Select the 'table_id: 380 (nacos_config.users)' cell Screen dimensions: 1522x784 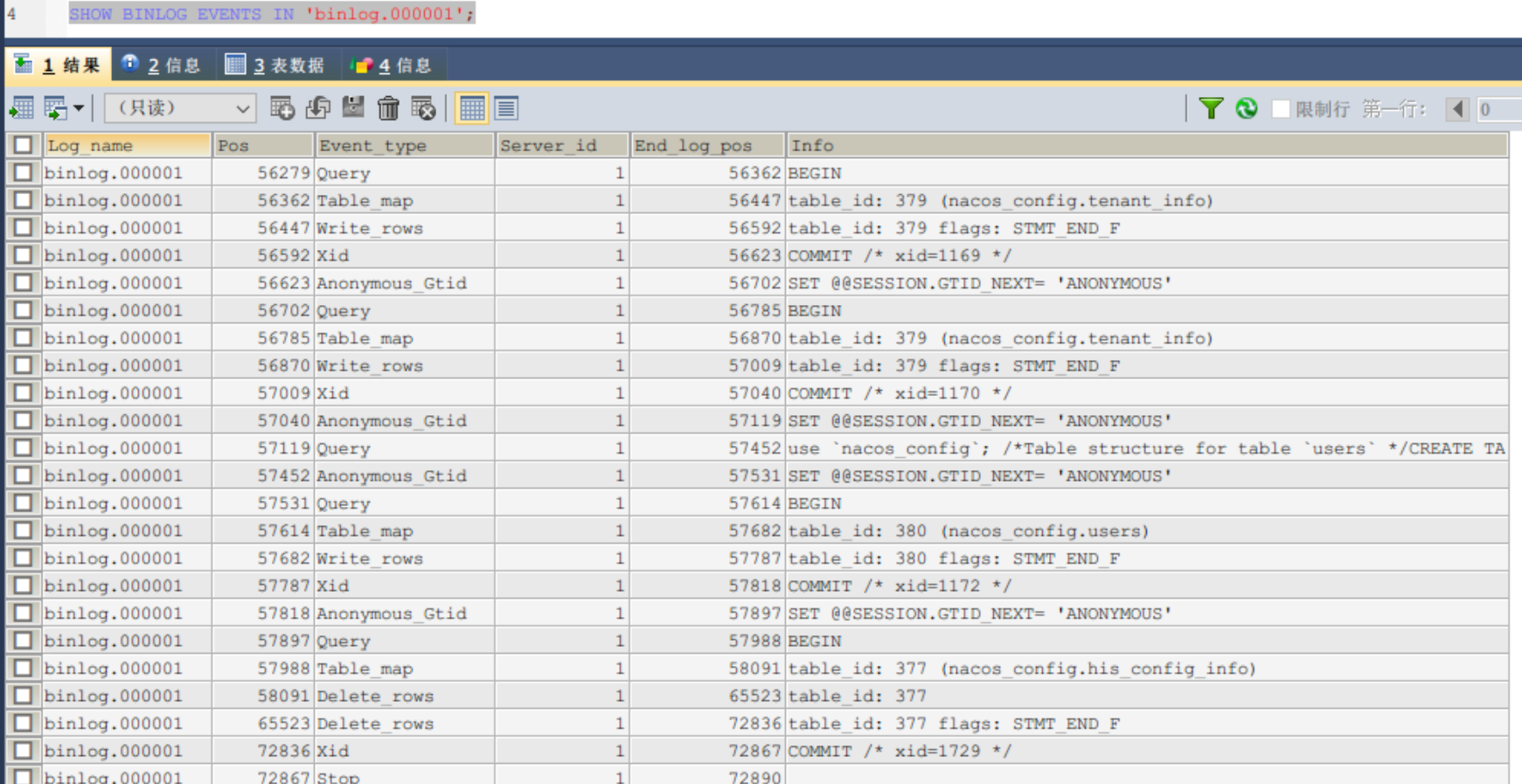[x=1147, y=531]
